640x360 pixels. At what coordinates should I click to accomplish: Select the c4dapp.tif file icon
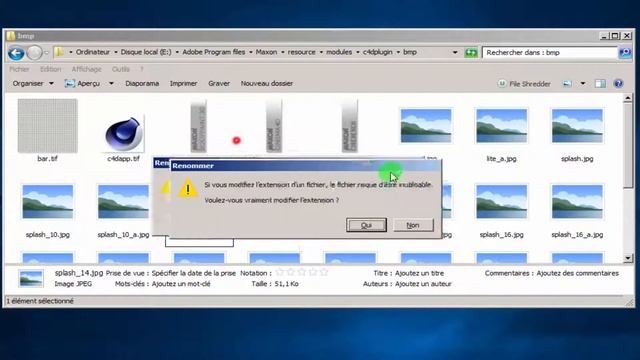(x=123, y=134)
